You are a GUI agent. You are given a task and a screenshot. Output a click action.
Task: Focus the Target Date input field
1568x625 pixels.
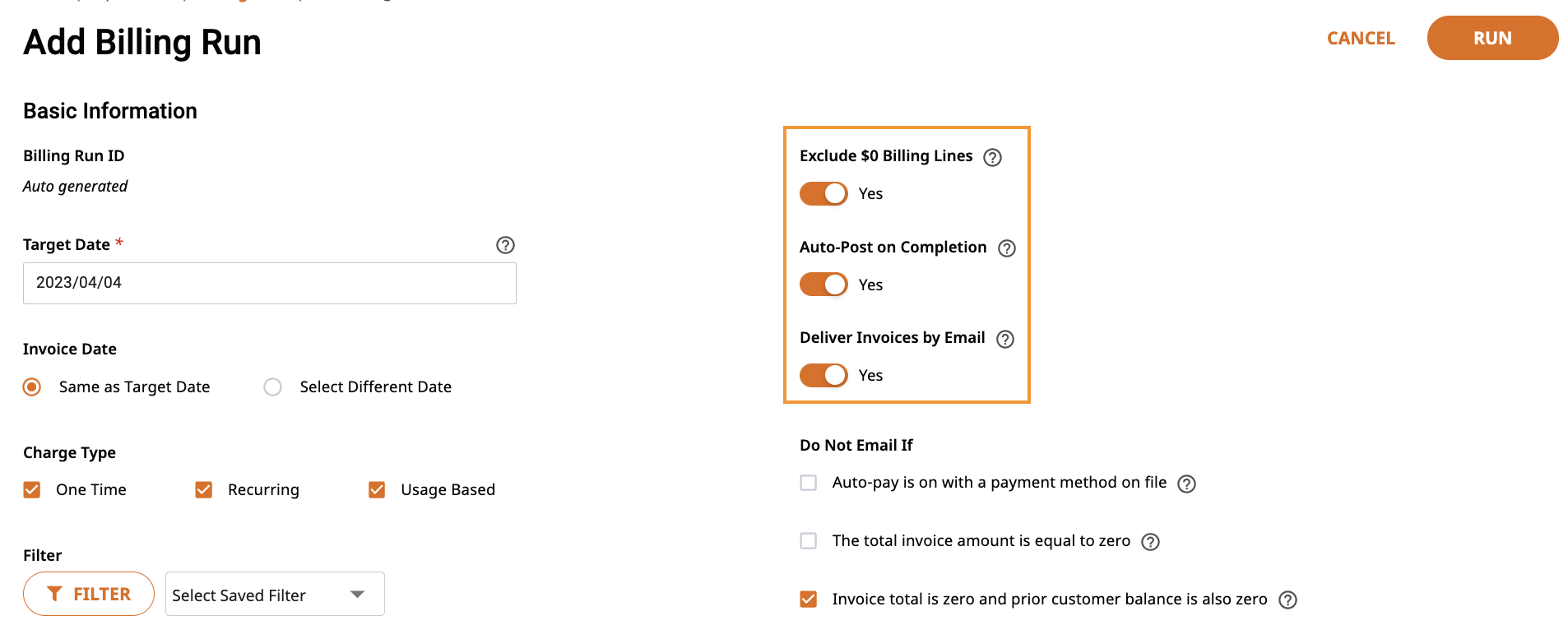coord(270,283)
